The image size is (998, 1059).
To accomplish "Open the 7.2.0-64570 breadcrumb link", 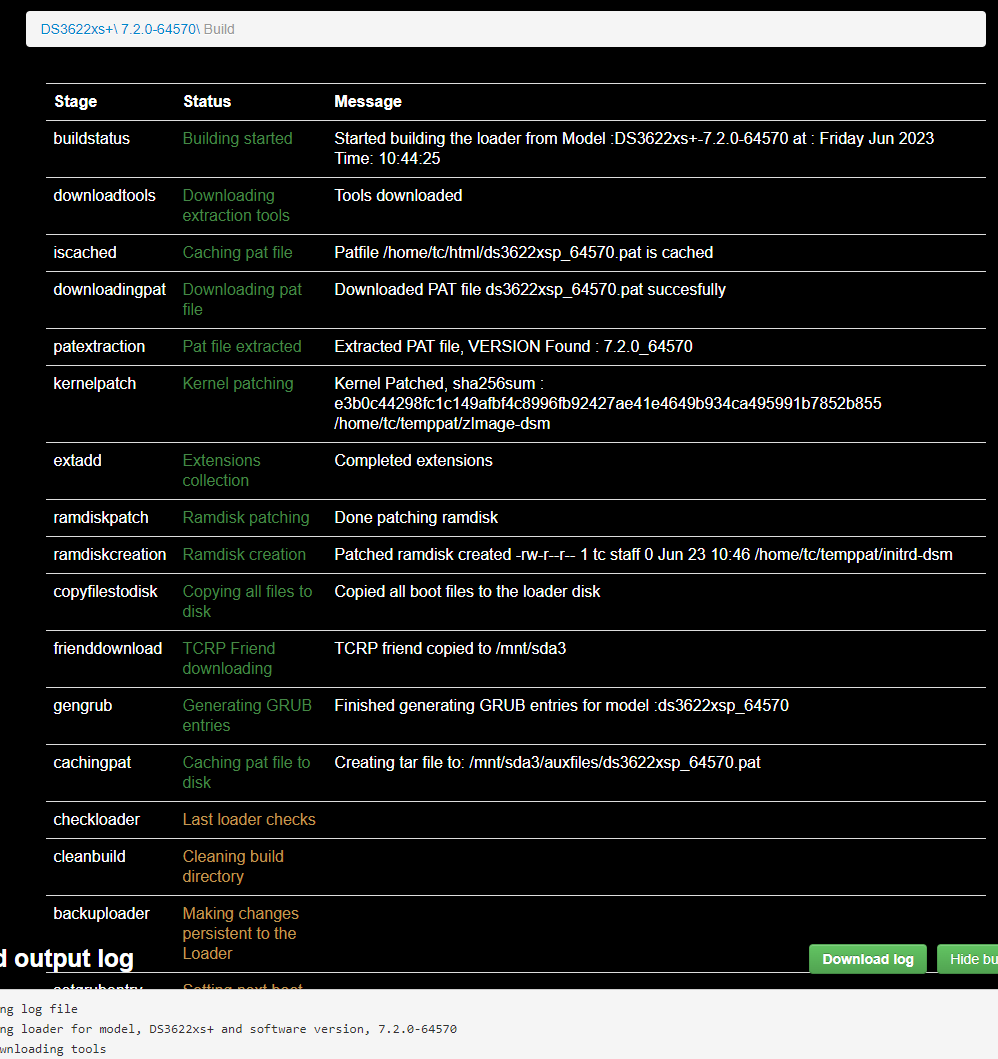I will click(x=159, y=29).
